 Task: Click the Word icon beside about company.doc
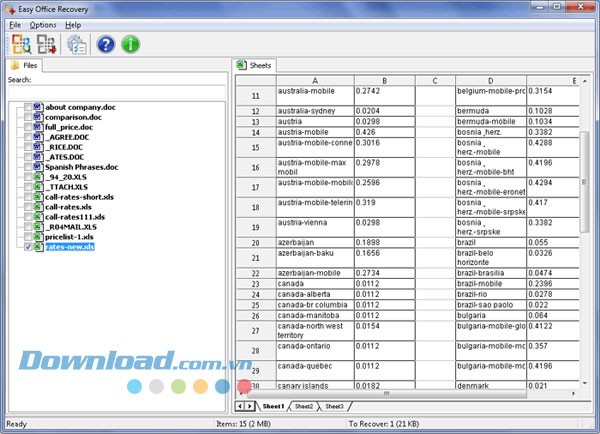[38, 106]
